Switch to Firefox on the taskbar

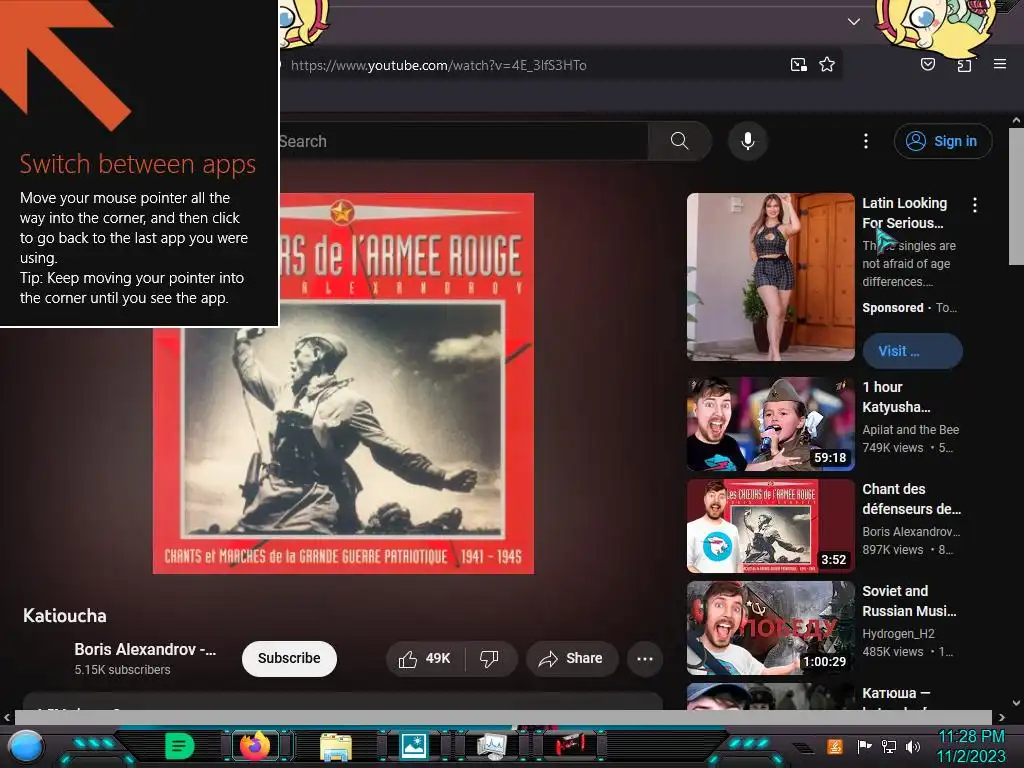click(255, 746)
